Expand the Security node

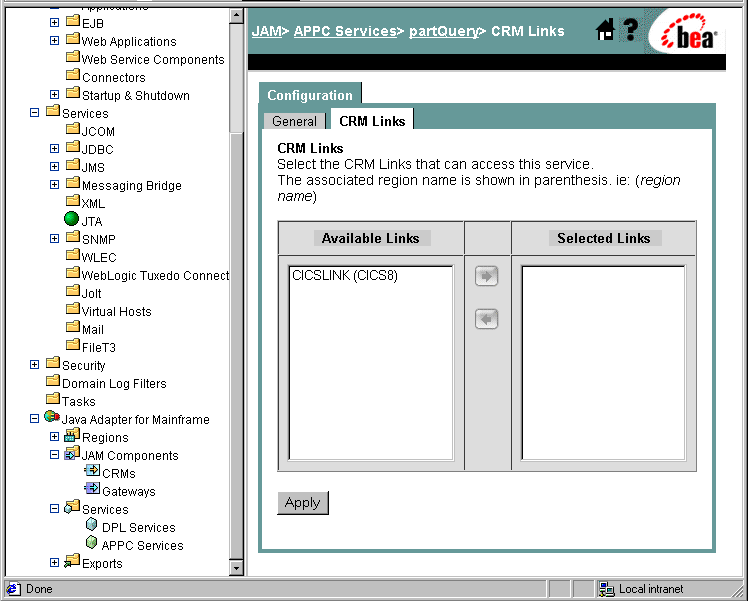click(34, 364)
